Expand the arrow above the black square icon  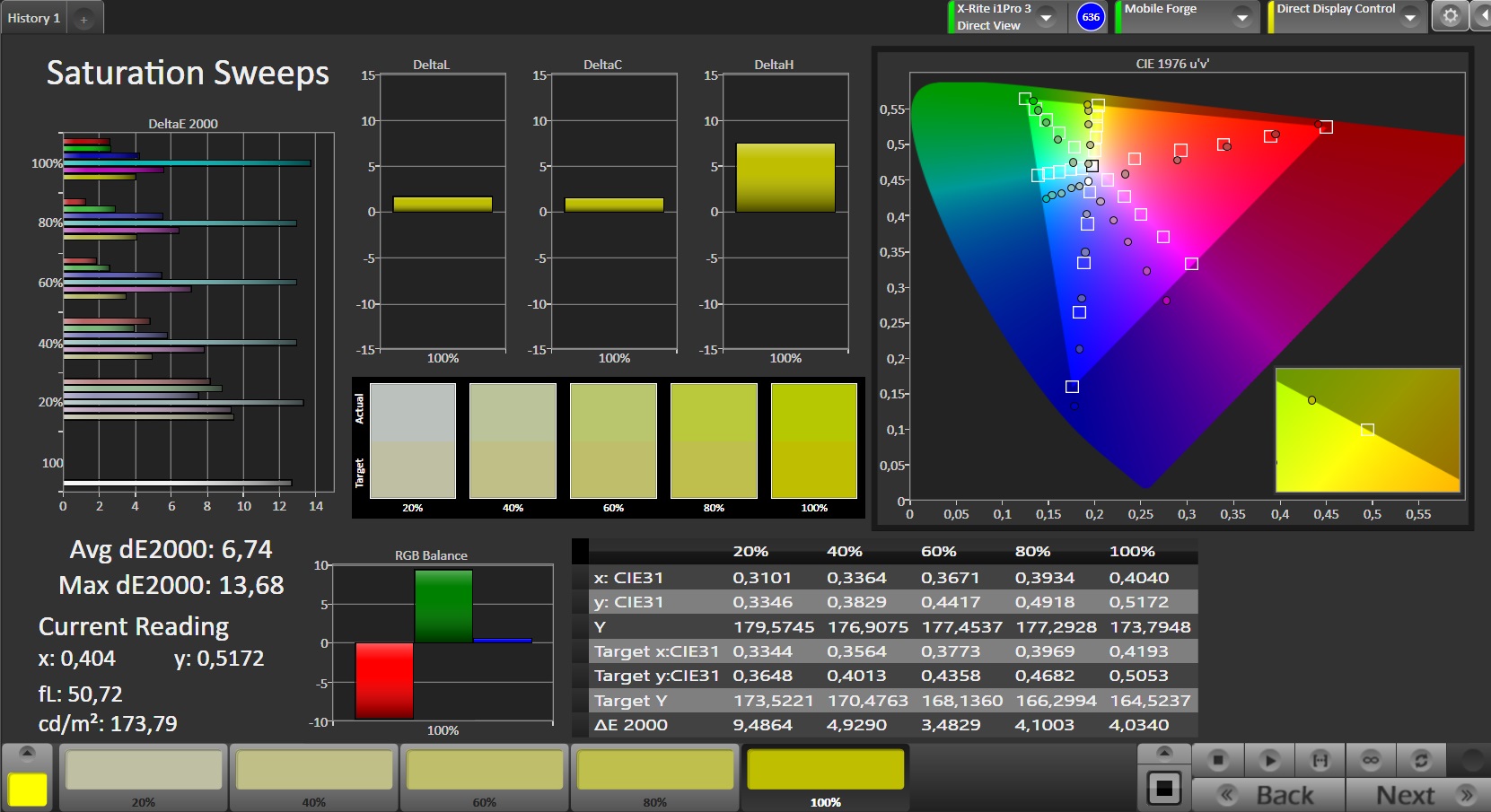1164,752
